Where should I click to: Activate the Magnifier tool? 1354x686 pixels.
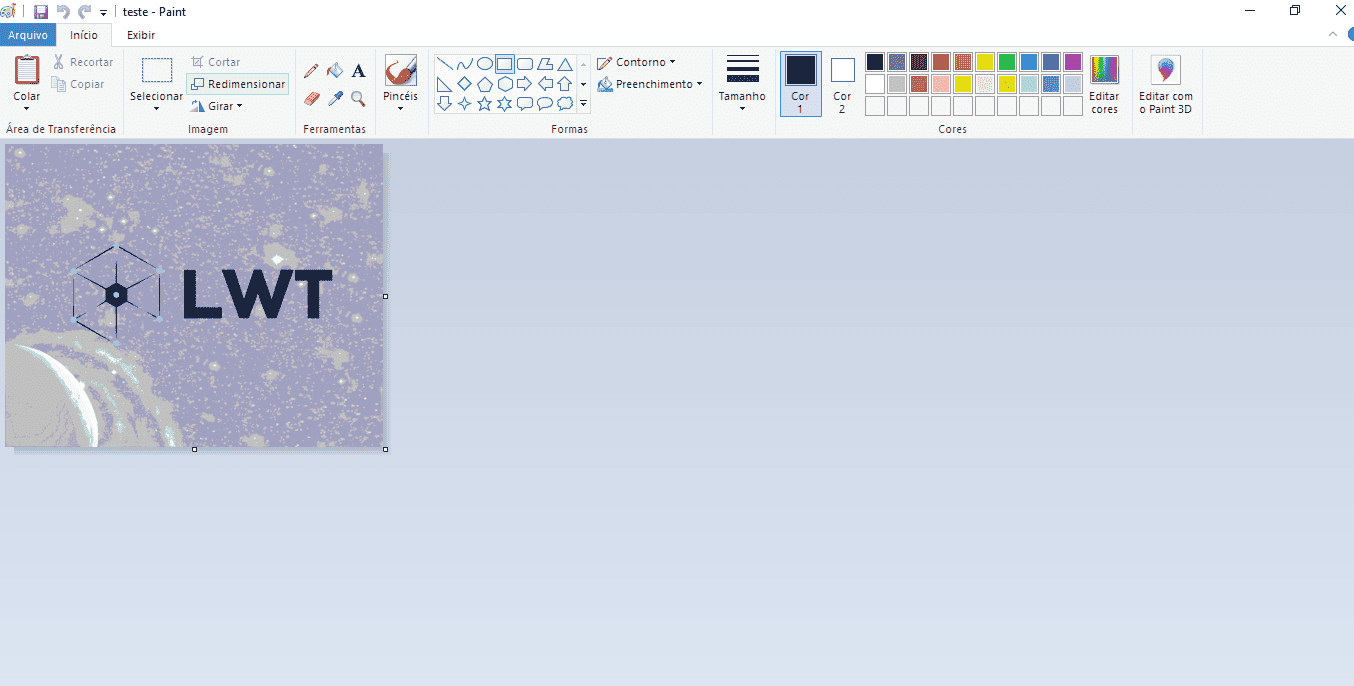(358, 99)
